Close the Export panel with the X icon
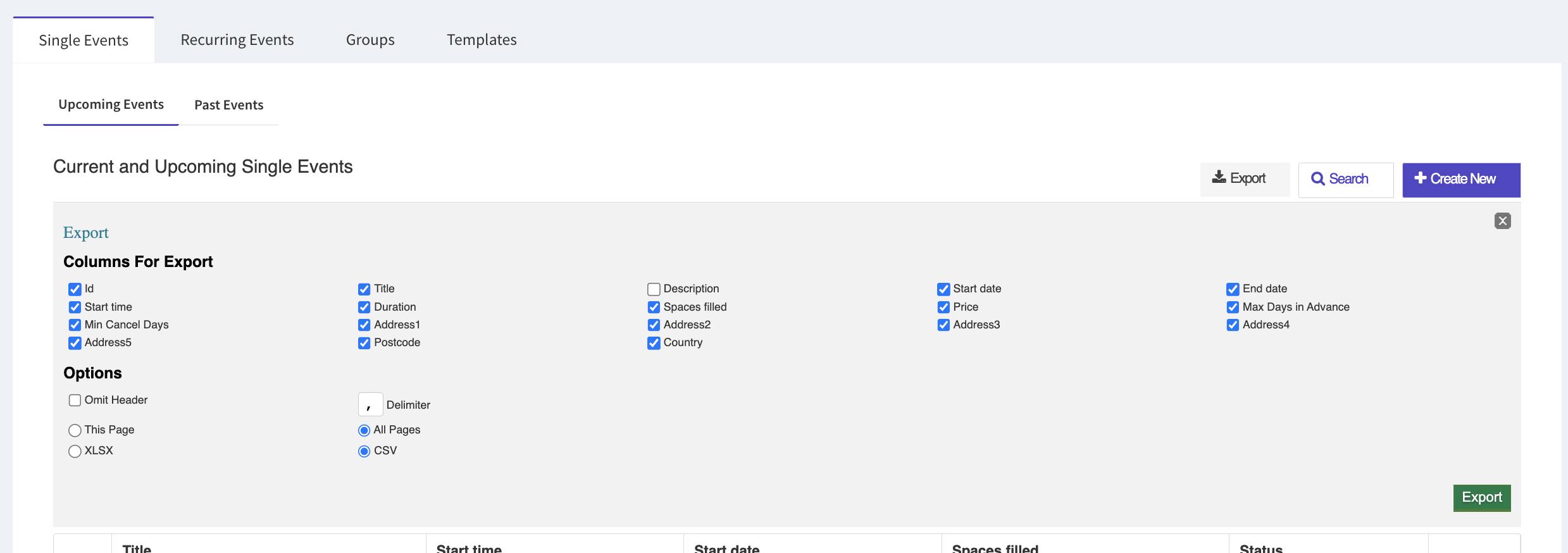 1502,221
